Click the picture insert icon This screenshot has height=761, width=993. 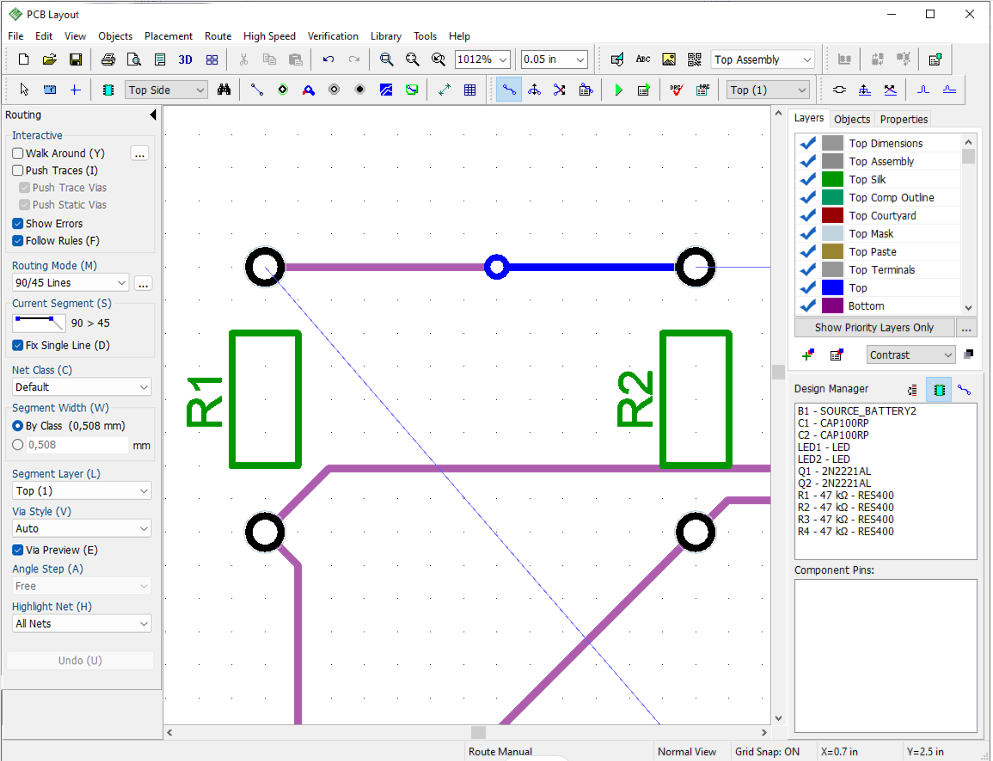coord(669,60)
